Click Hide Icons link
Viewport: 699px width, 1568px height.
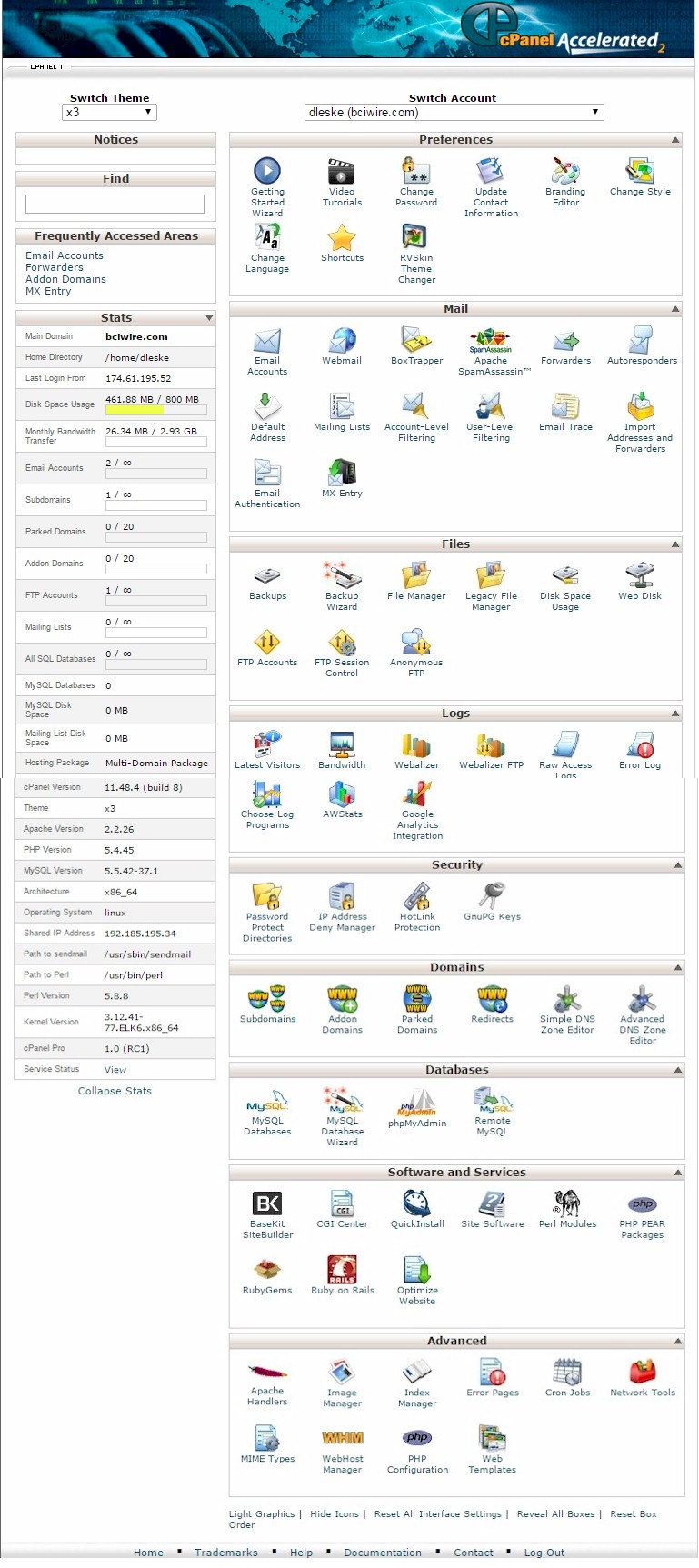(335, 1514)
